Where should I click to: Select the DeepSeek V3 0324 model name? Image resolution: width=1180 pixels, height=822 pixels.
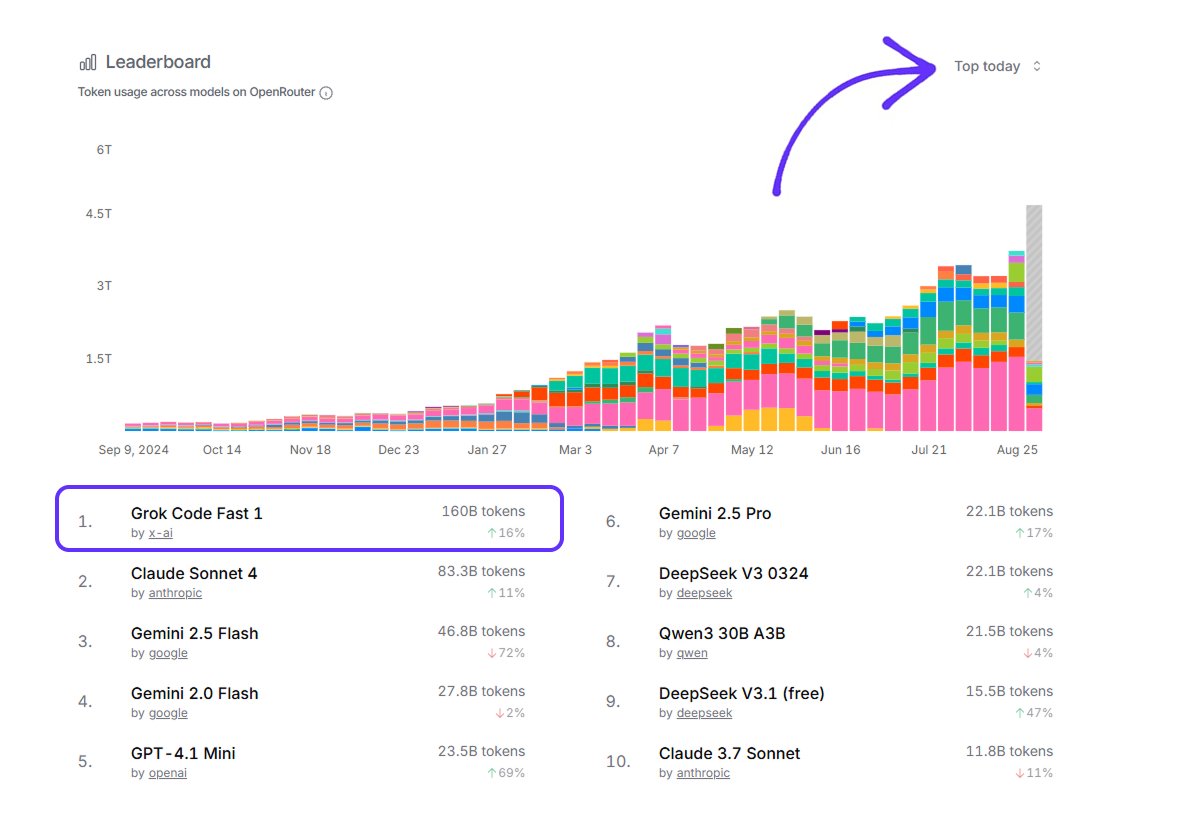coord(734,574)
